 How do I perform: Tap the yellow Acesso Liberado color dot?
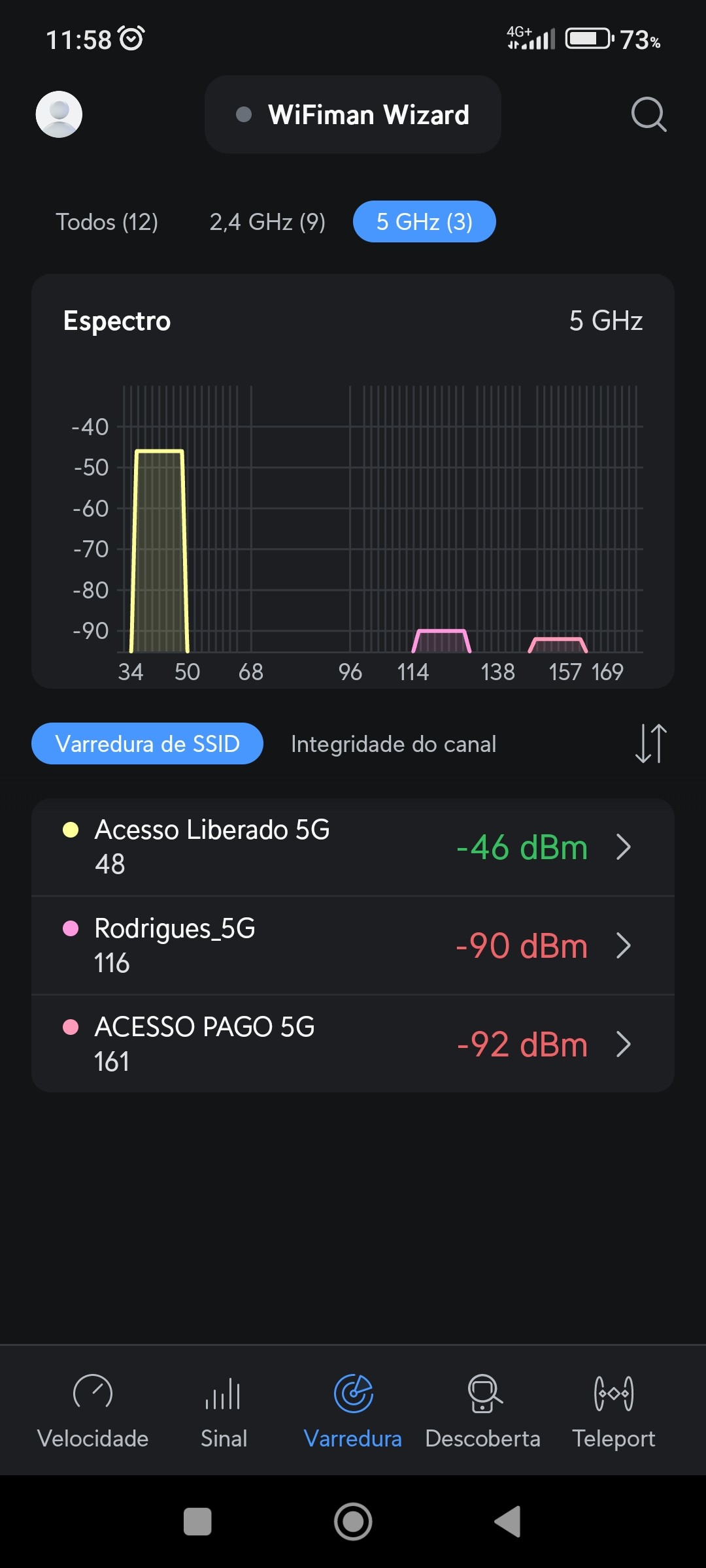coord(71,830)
